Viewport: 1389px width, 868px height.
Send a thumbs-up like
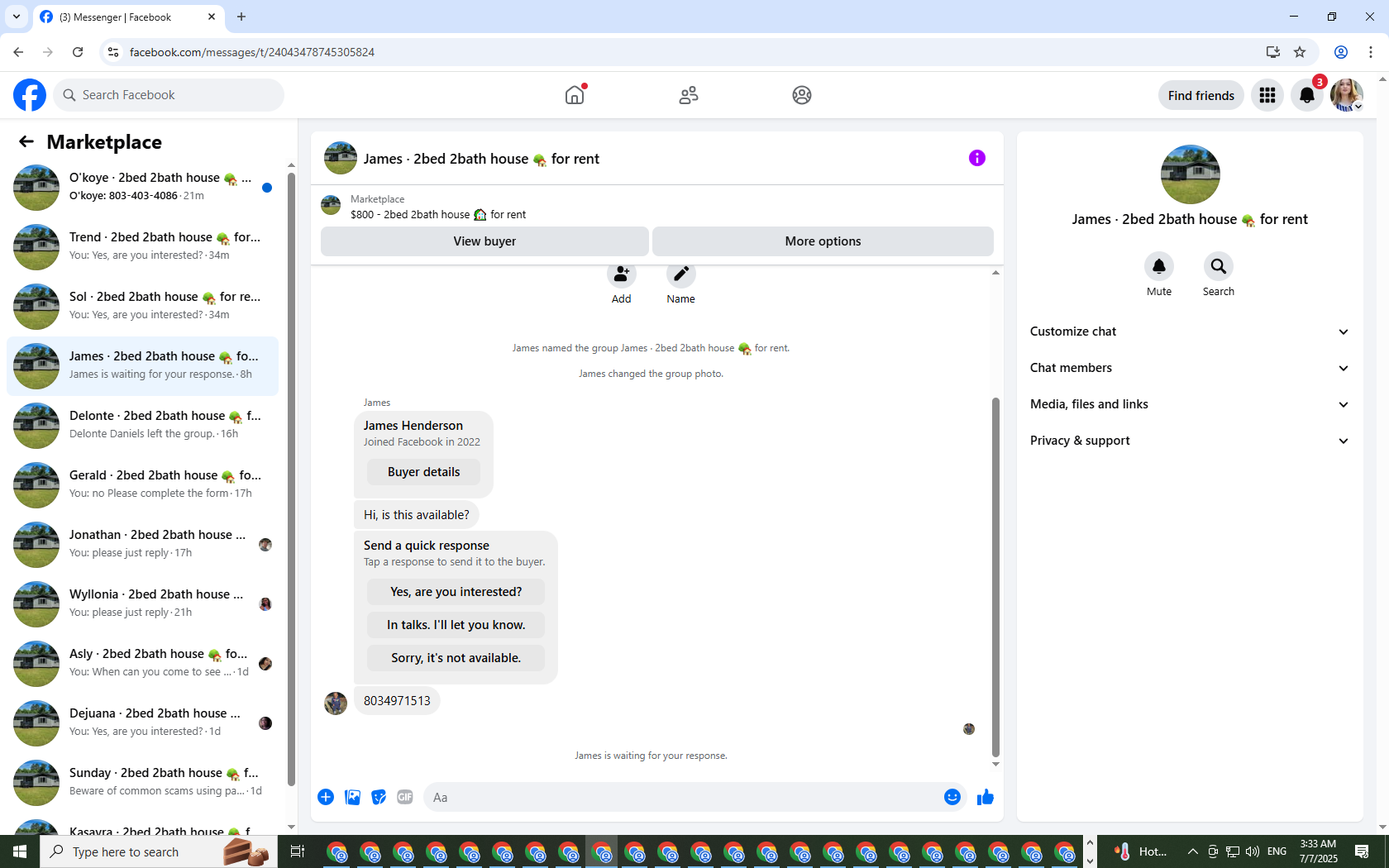(986, 797)
